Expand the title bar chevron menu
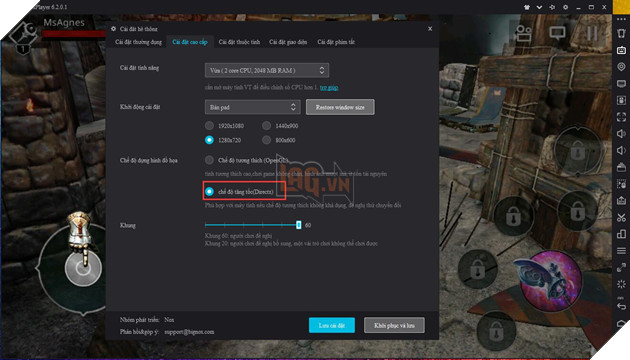This screenshot has width=630, height=360. [x=539, y=7]
